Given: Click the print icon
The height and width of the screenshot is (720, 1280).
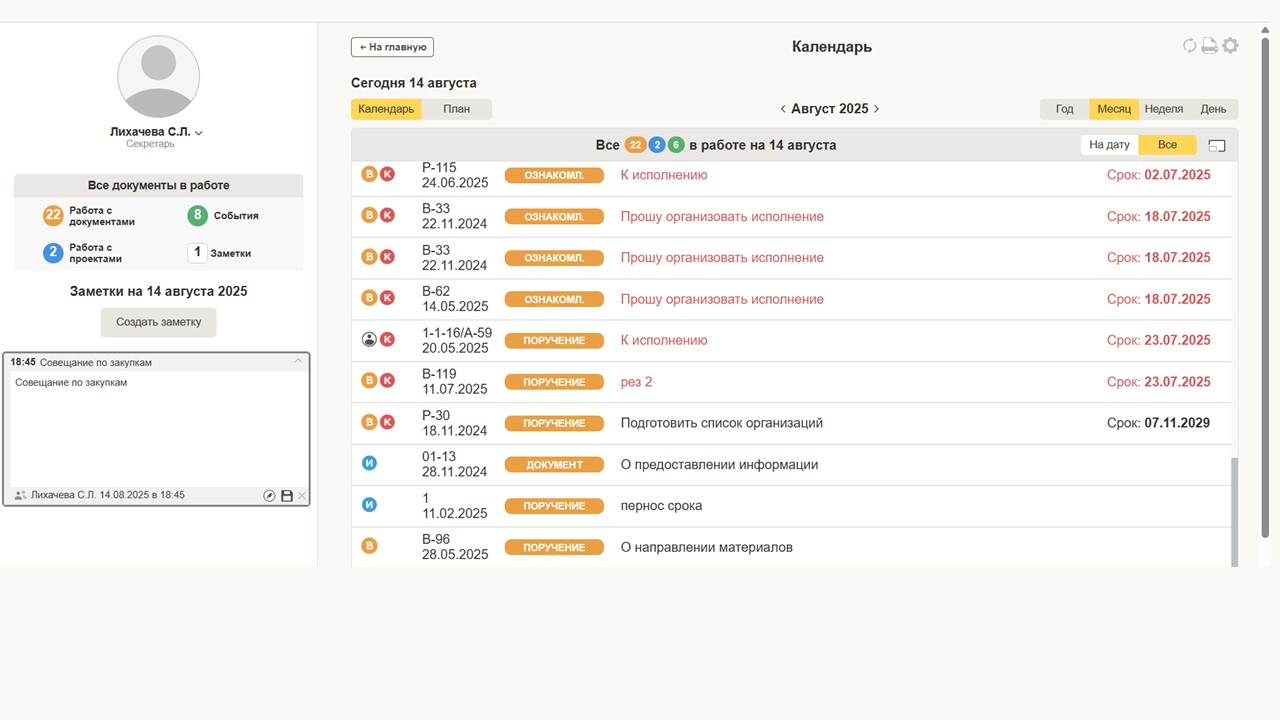Looking at the screenshot, I should [x=1209, y=46].
